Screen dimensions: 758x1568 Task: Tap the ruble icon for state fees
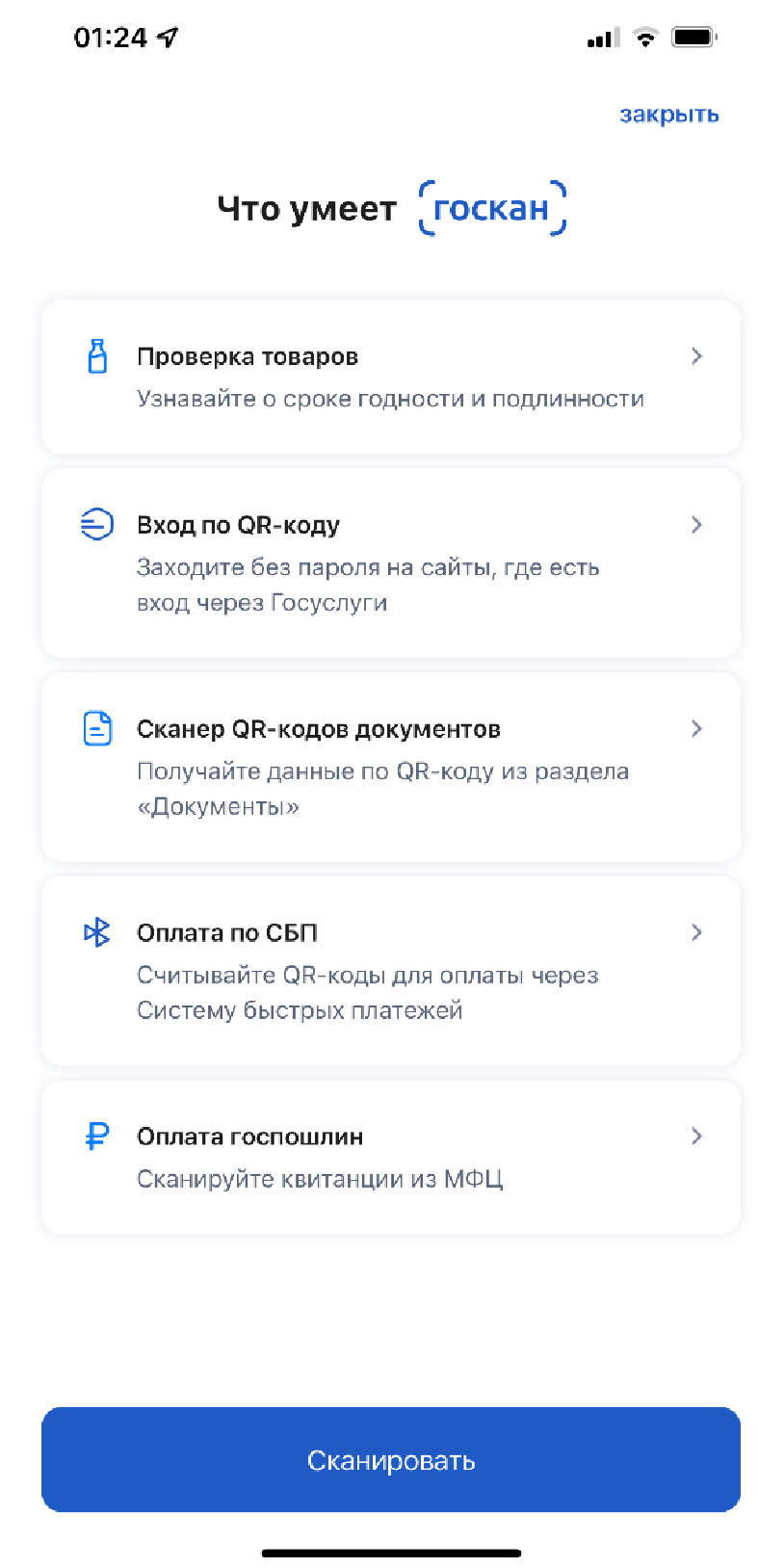click(x=97, y=1137)
